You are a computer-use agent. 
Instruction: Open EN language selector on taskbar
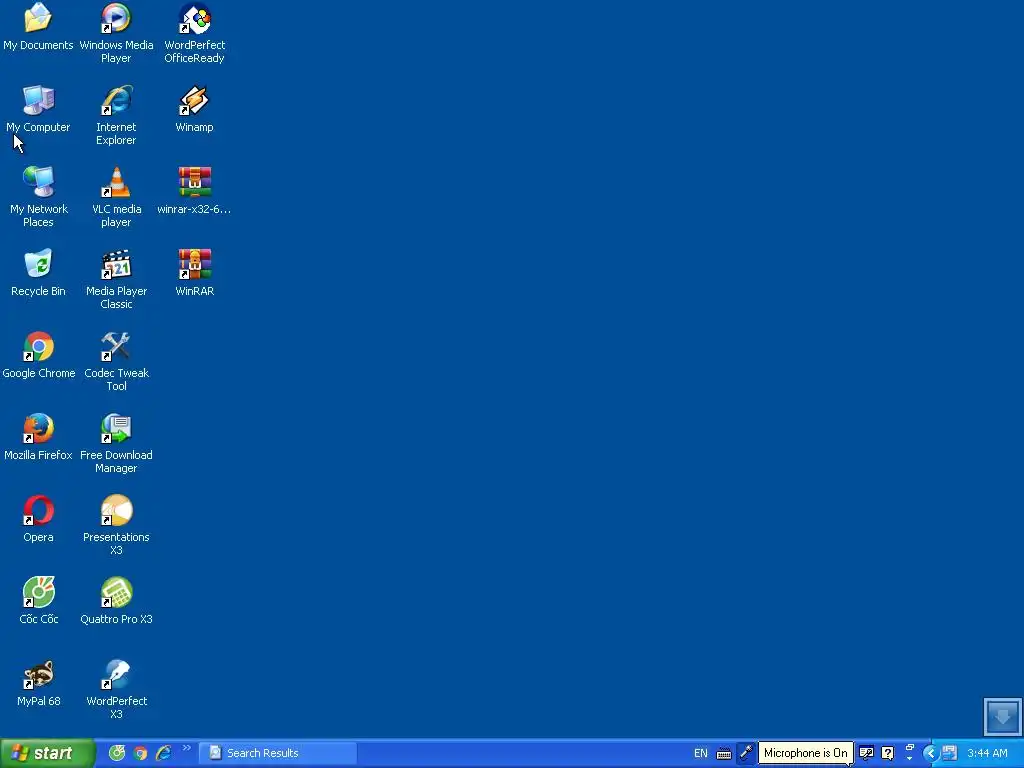pyautogui.click(x=701, y=753)
